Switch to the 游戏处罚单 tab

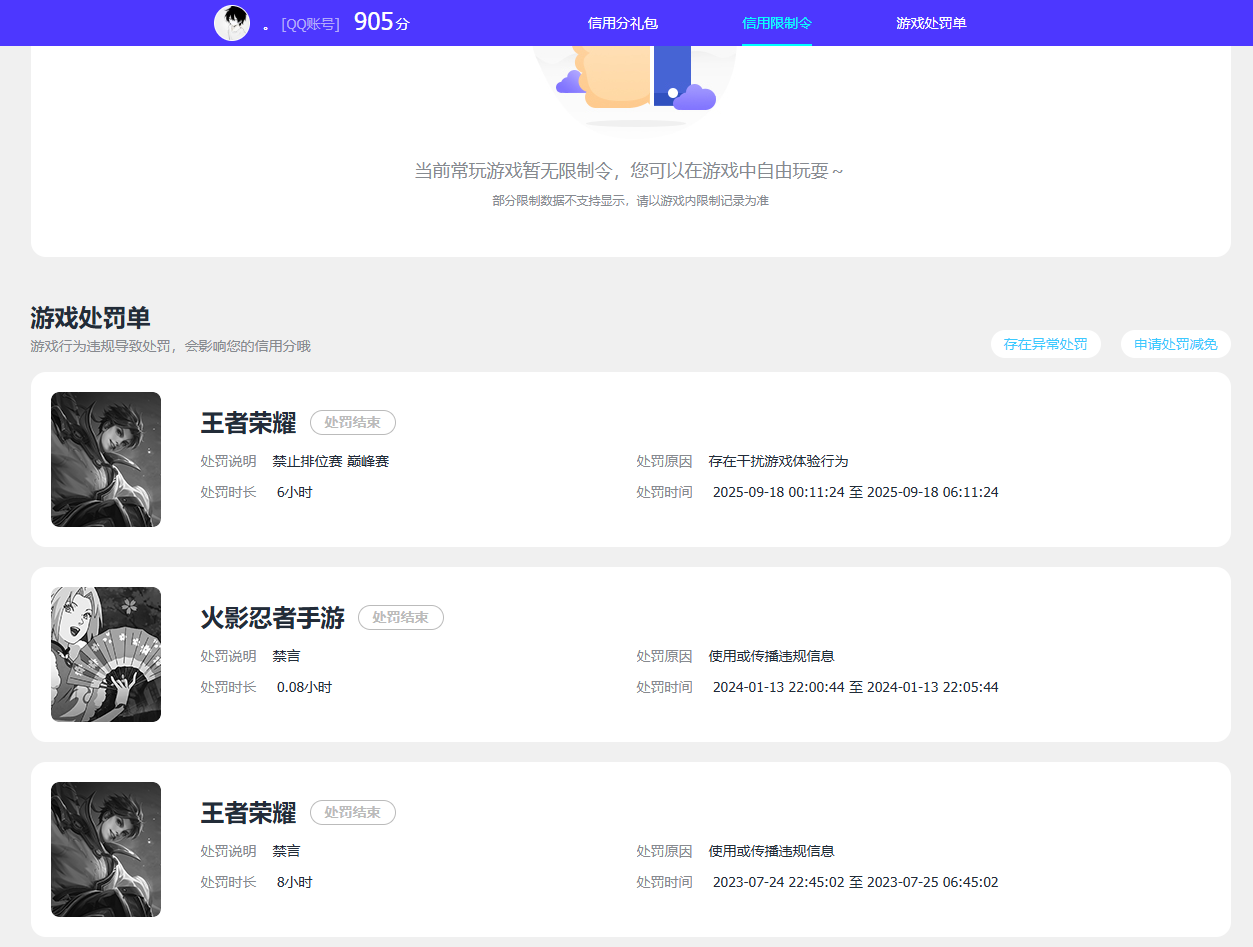click(x=931, y=23)
